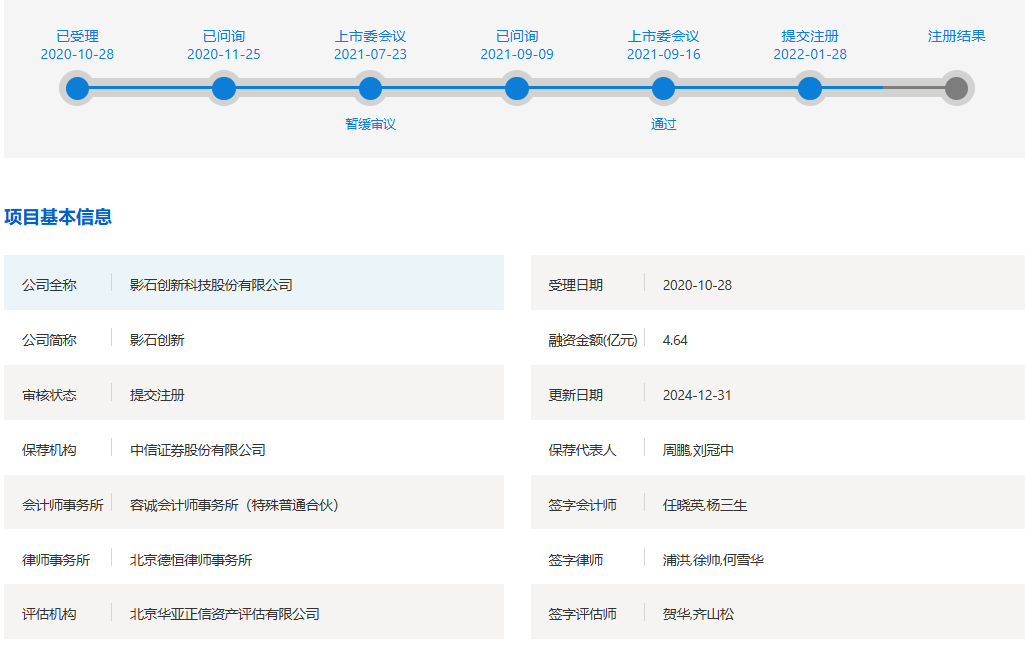Screen dimensions: 1025x646
Task: Click the 受理日期 value 2020-10-28
Action: pos(697,285)
